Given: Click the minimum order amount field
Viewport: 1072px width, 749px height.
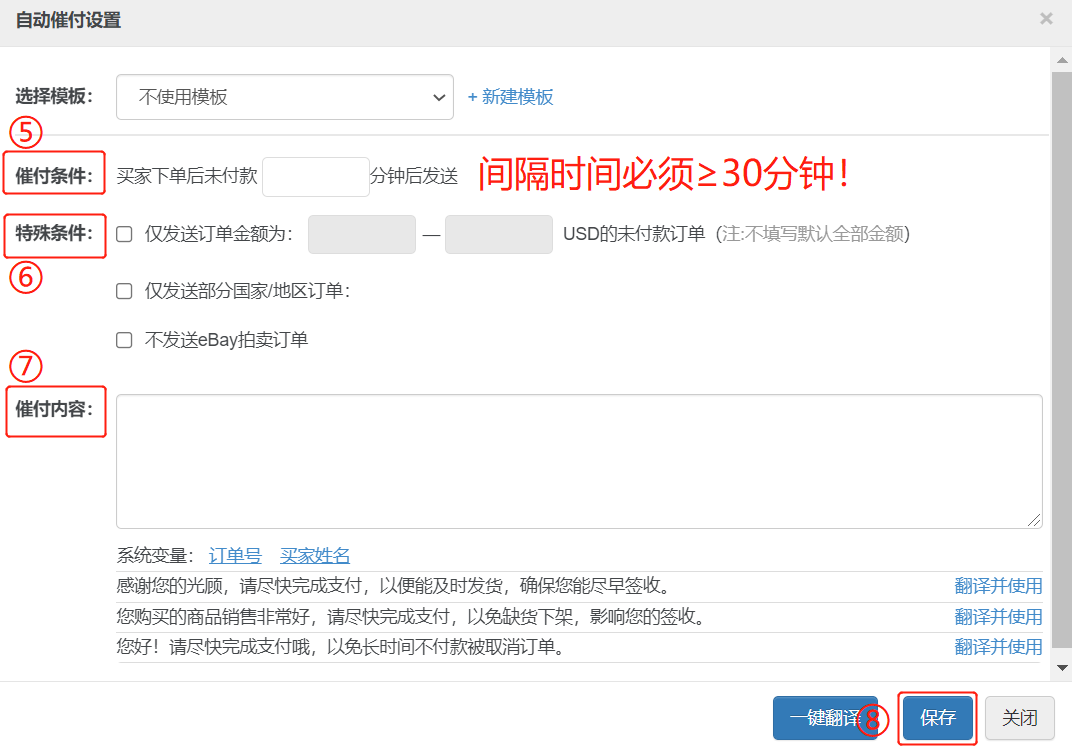Looking at the screenshot, I should 362,234.
